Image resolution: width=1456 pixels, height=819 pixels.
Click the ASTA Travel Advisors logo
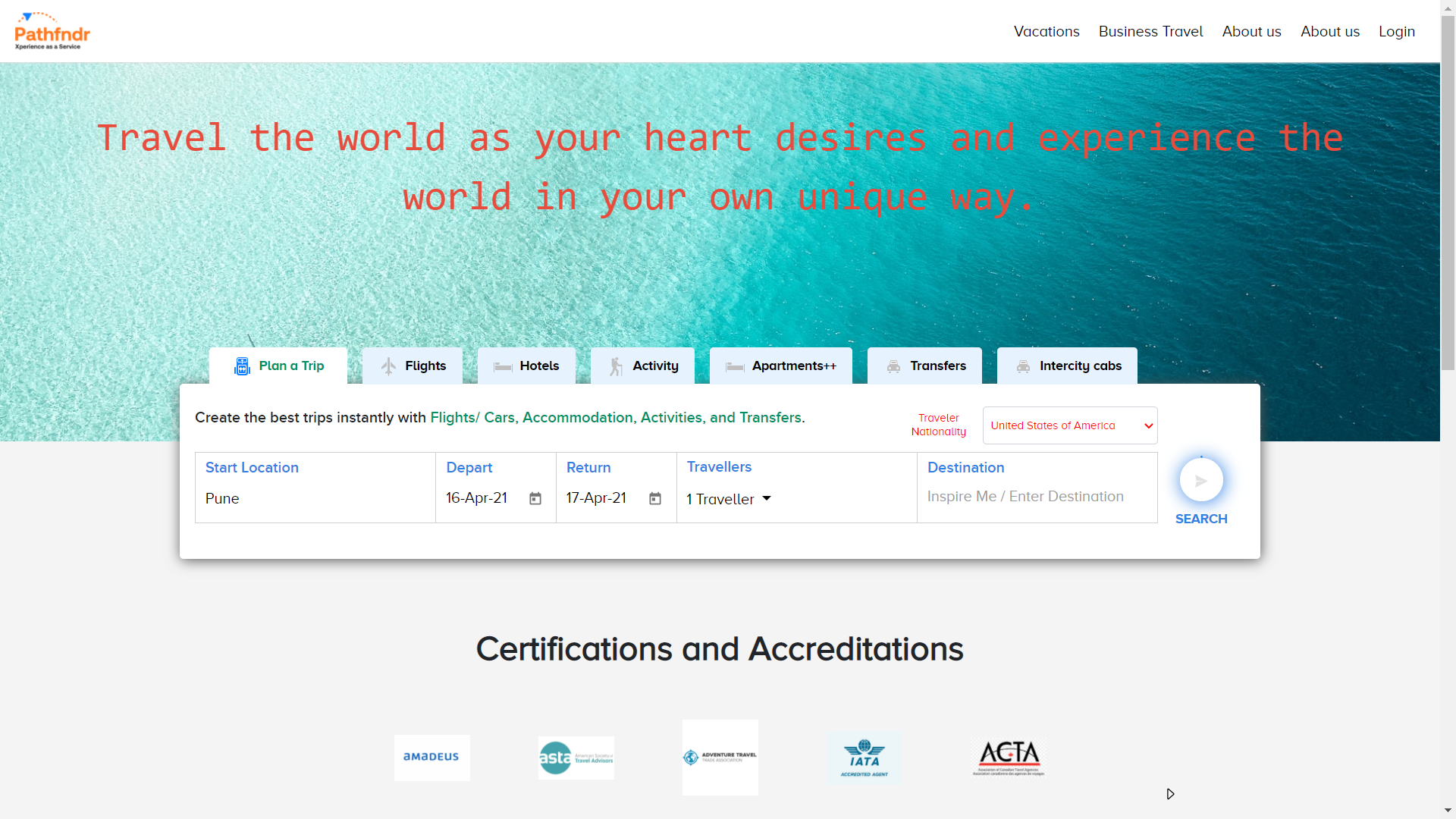pos(576,758)
